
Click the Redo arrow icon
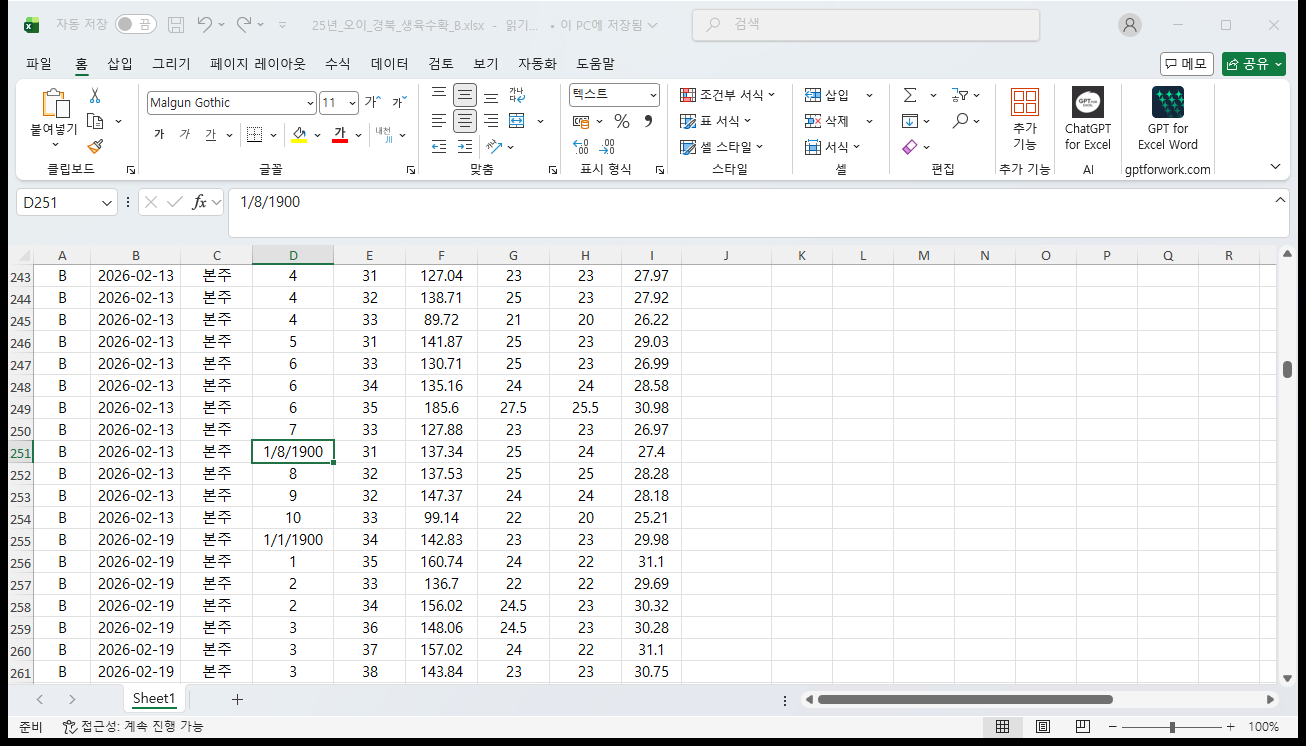tap(245, 24)
